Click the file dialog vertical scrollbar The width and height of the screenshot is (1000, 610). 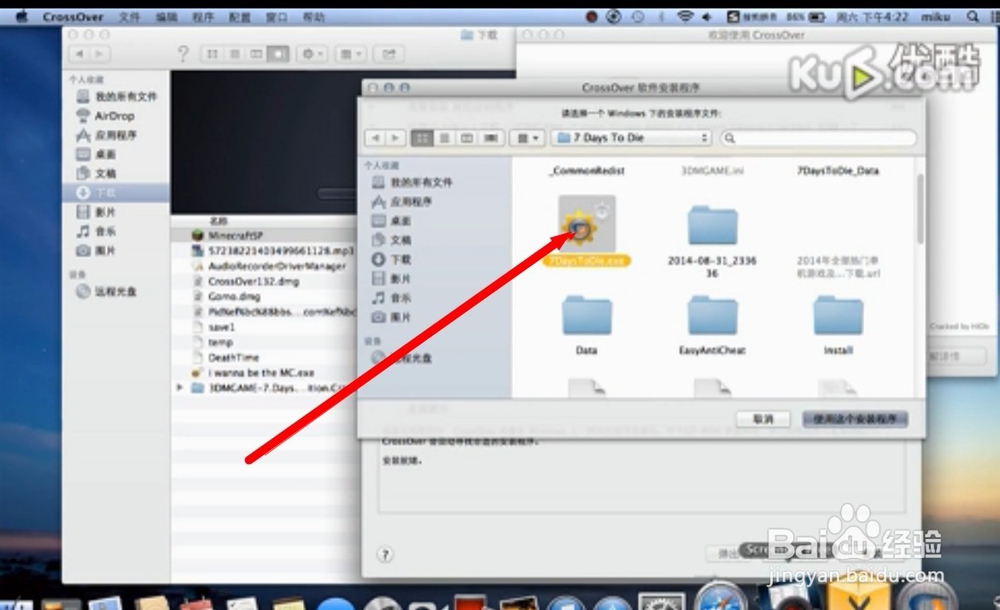[920, 209]
